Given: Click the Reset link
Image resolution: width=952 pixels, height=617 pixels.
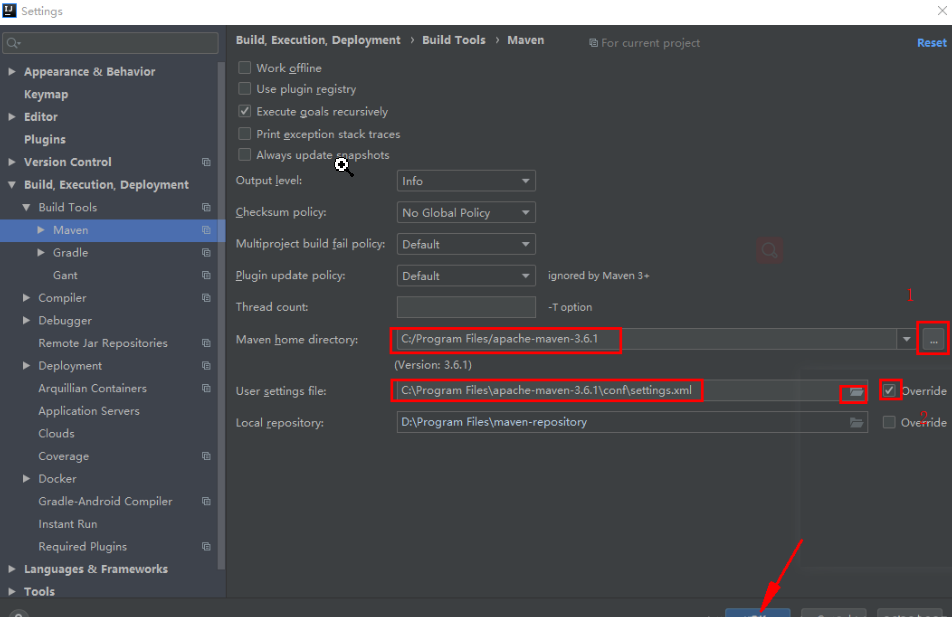Looking at the screenshot, I should [931, 43].
